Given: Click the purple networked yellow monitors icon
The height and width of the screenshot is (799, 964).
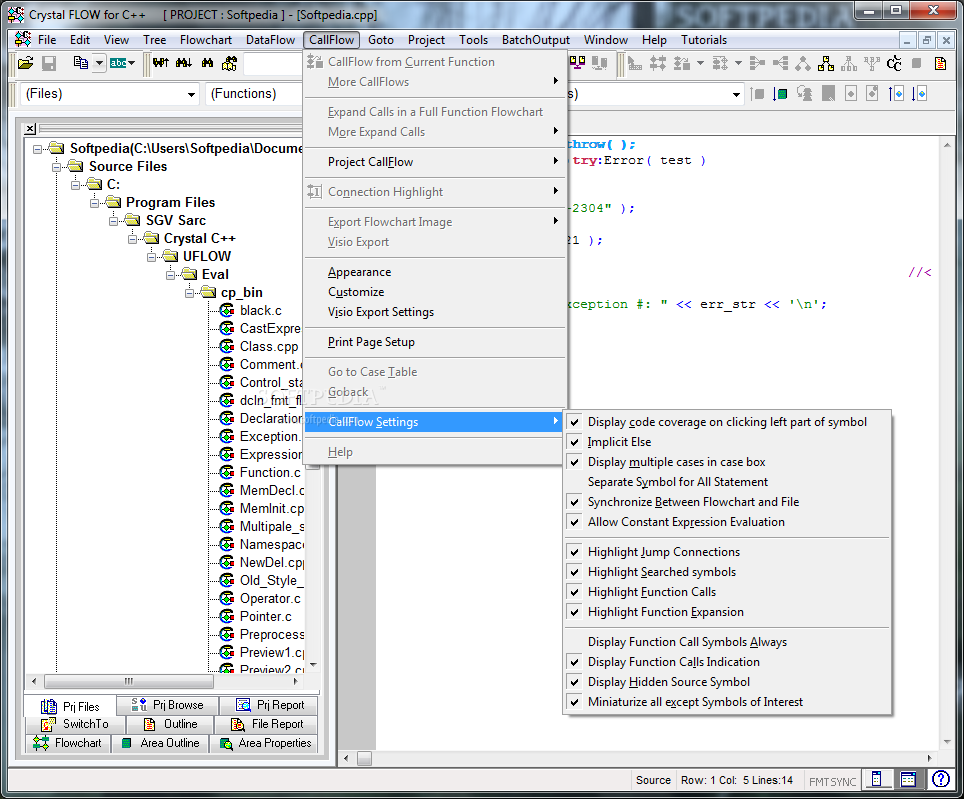Looking at the screenshot, I should click(x=577, y=63).
